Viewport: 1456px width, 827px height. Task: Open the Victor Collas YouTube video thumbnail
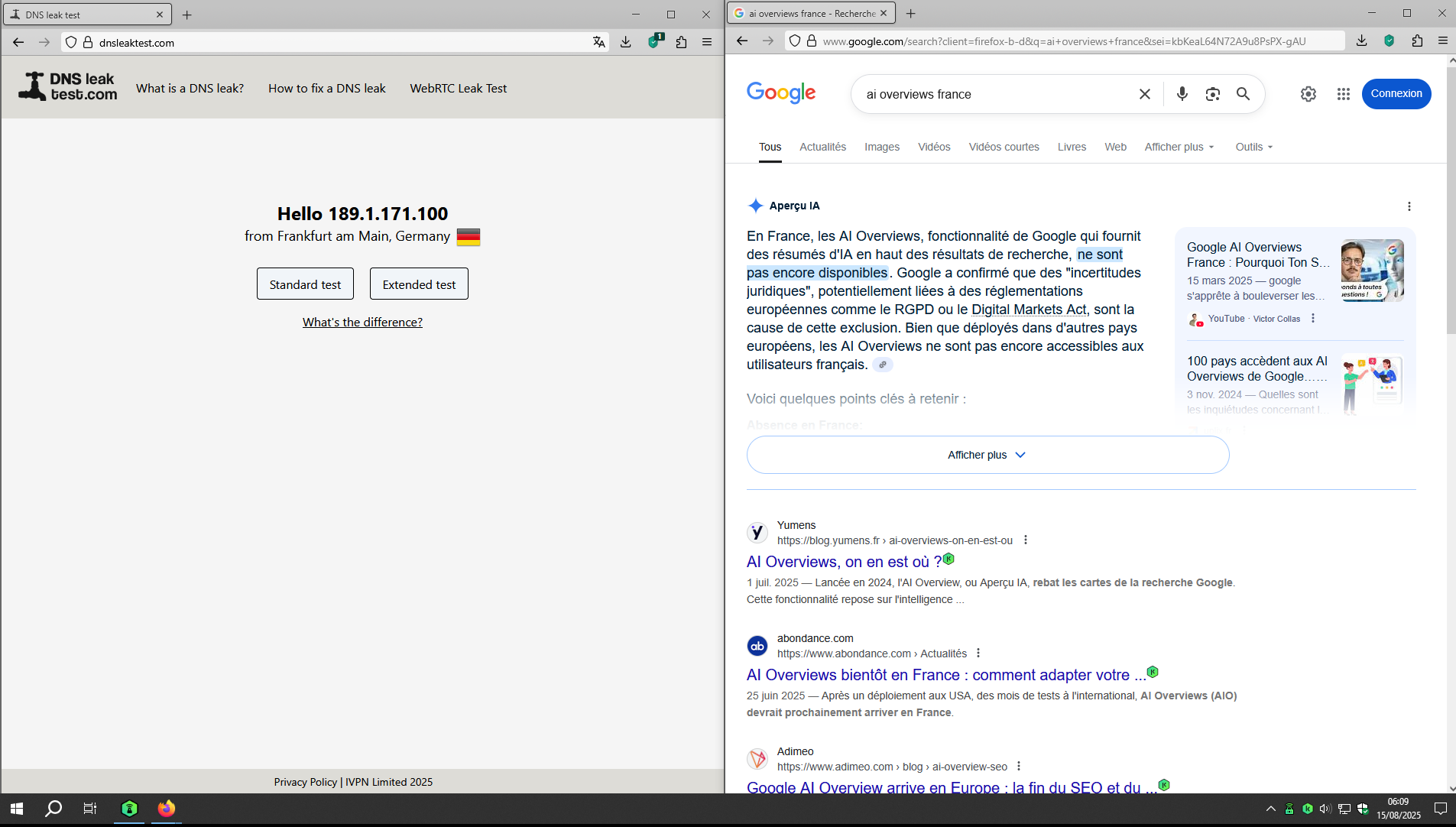tap(1372, 271)
